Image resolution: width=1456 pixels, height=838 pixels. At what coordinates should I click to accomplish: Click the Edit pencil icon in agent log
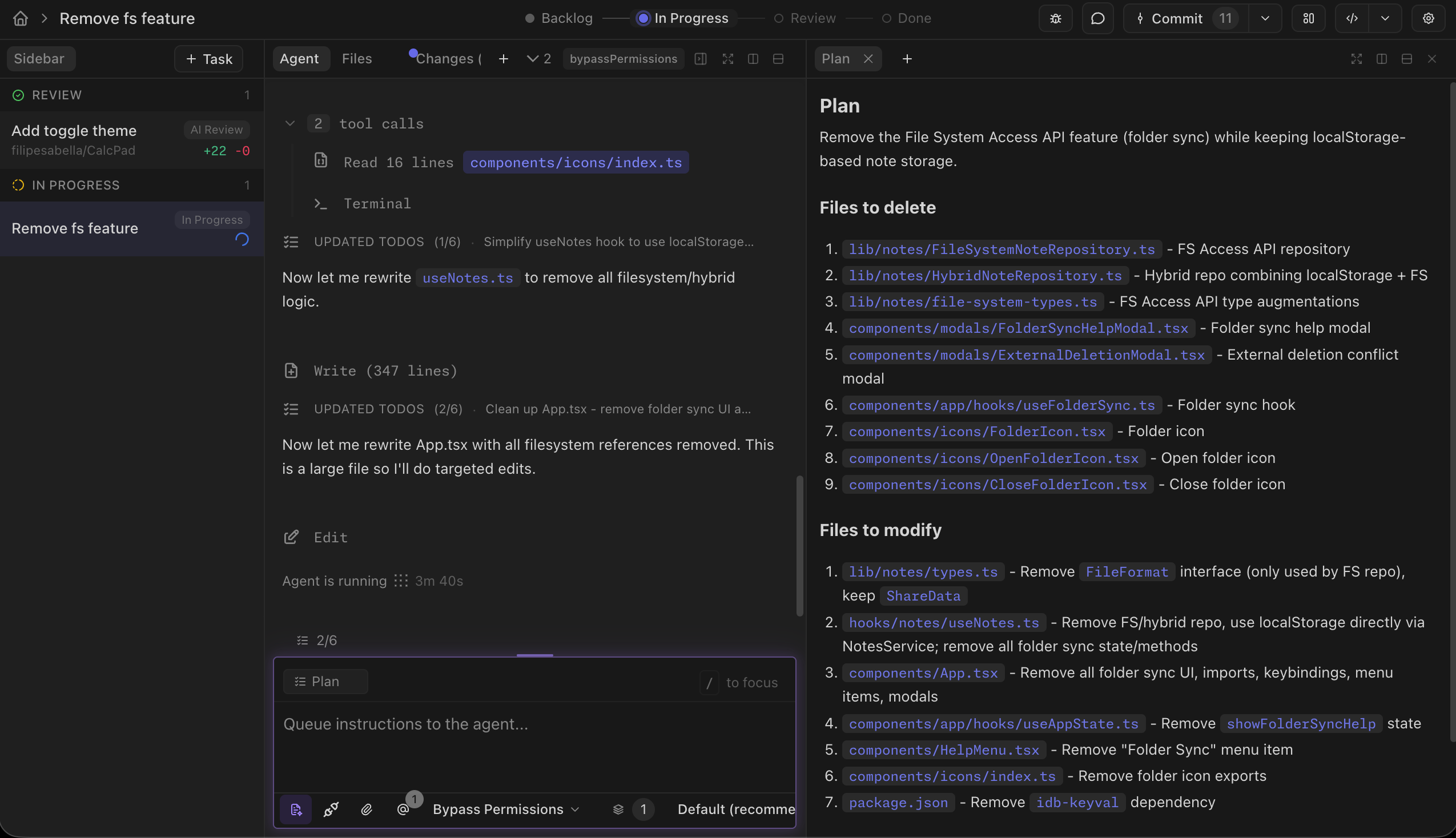[x=291, y=537]
